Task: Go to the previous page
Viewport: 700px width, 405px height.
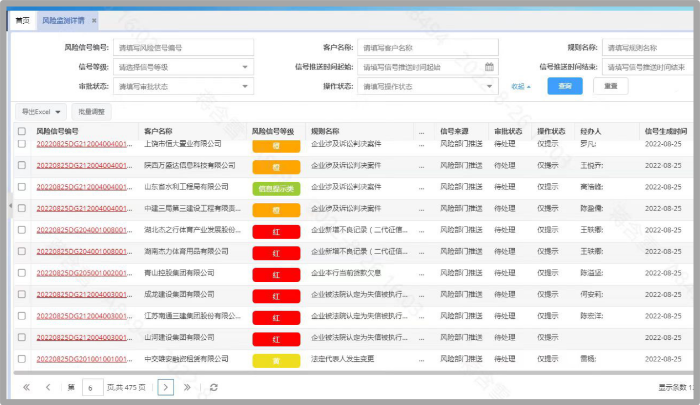Action: [x=46, y=387]
